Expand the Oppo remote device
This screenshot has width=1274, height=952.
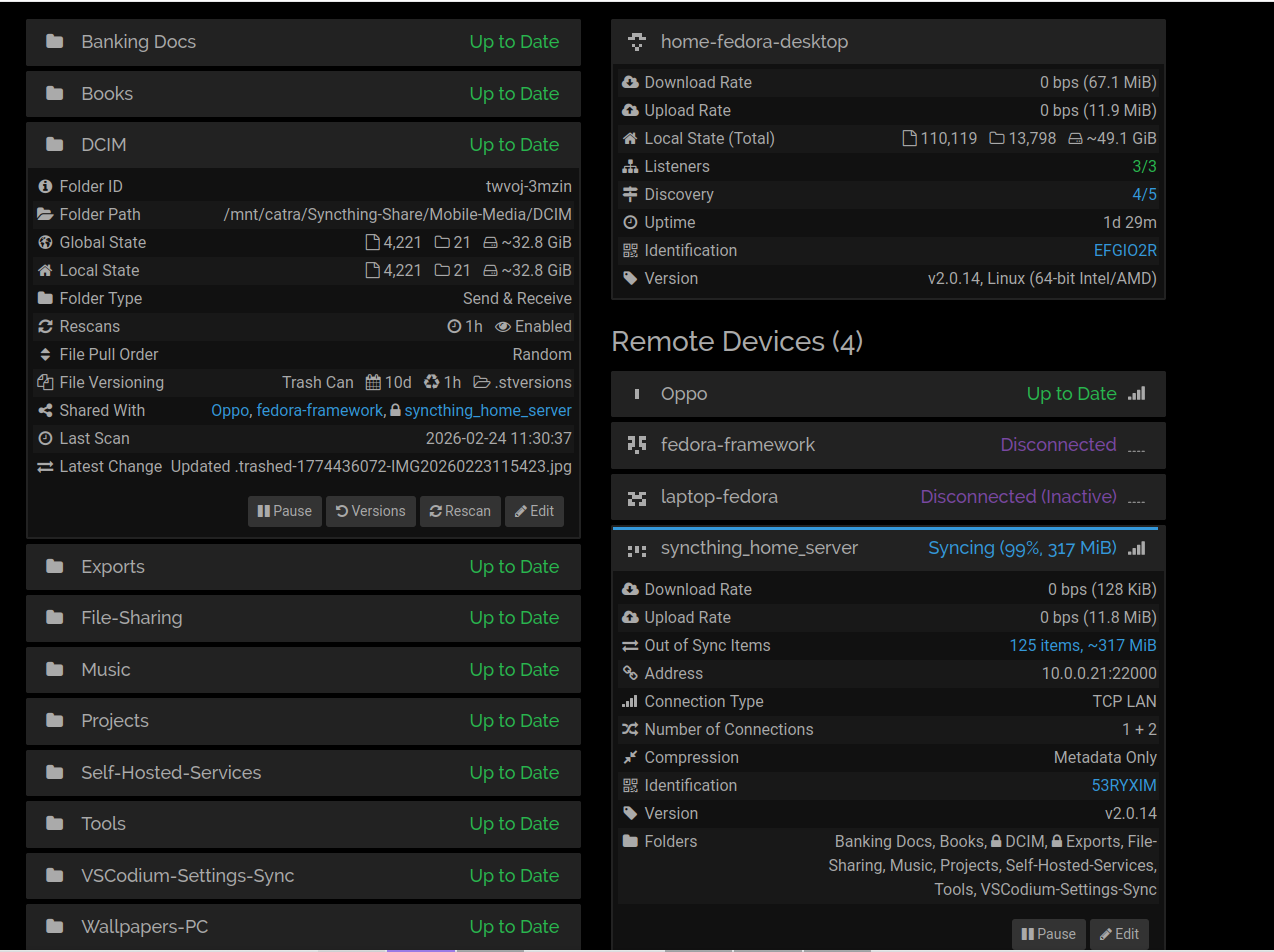coord(887,394)
